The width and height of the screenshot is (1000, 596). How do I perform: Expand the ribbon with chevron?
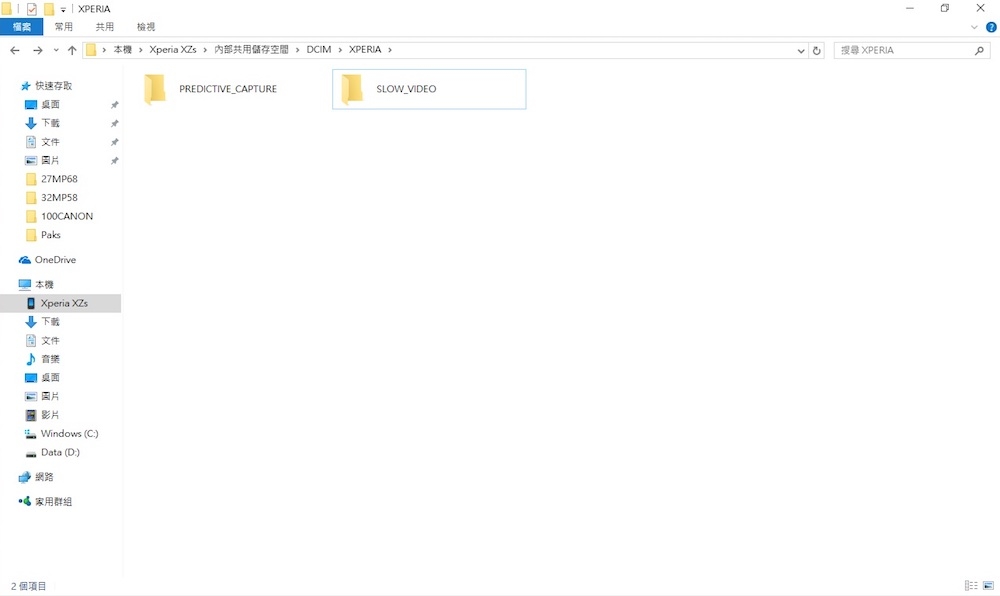pos(974,27)
